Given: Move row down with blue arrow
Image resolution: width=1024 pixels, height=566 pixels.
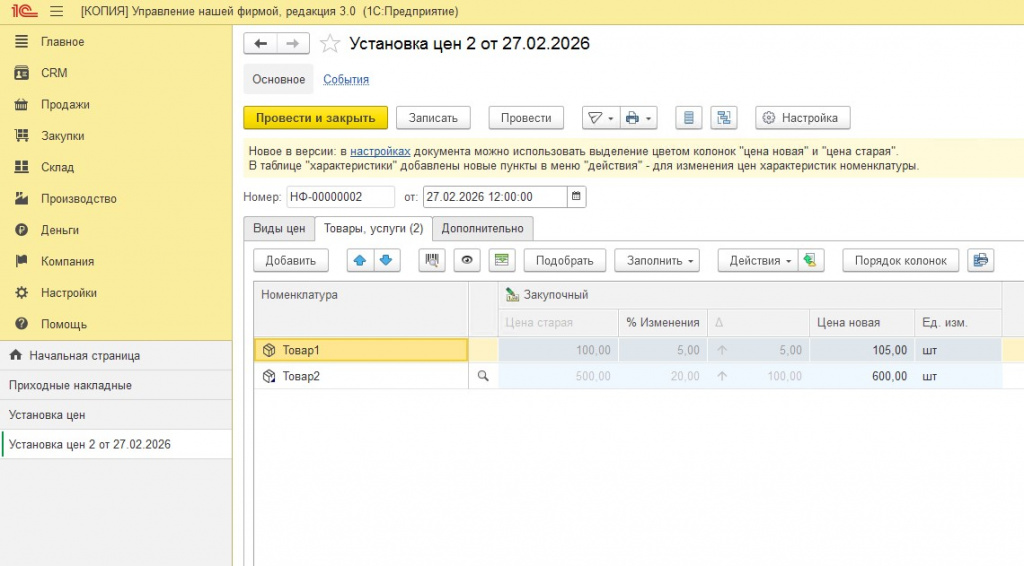Looking at the screenshot, I should (386, 260).
